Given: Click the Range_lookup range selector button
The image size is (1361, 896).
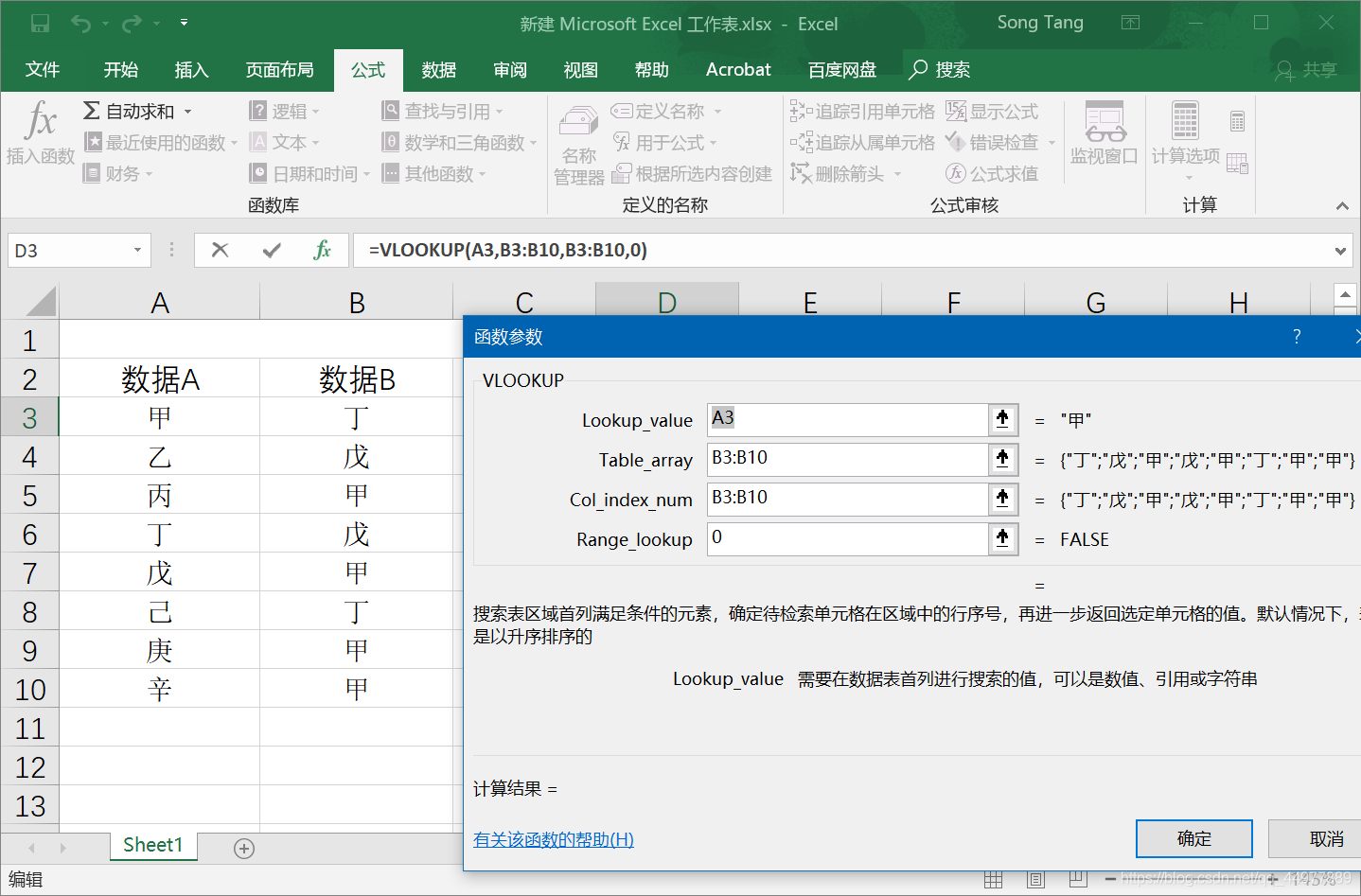Looking at the screenshot, I should [1003, 538].
